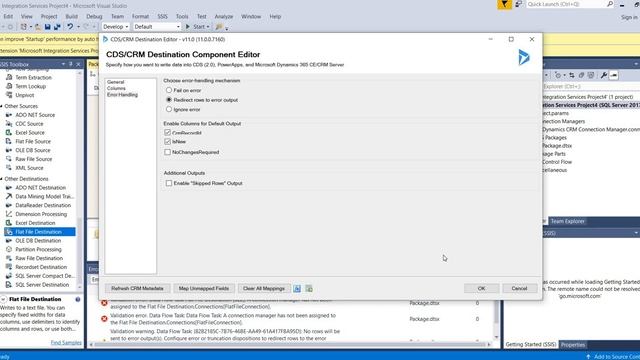The image size is (640, 360).
Task: Open SSIS menu
Action: coord(162,16)
